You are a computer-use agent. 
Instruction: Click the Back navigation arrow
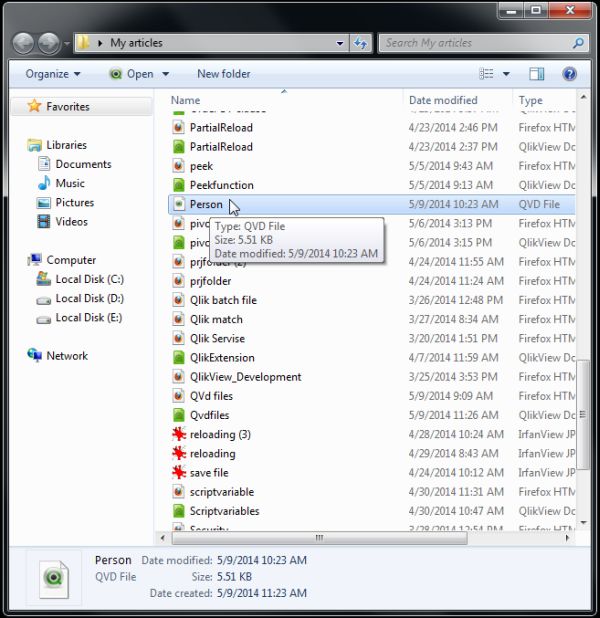[x=23, y=43]
